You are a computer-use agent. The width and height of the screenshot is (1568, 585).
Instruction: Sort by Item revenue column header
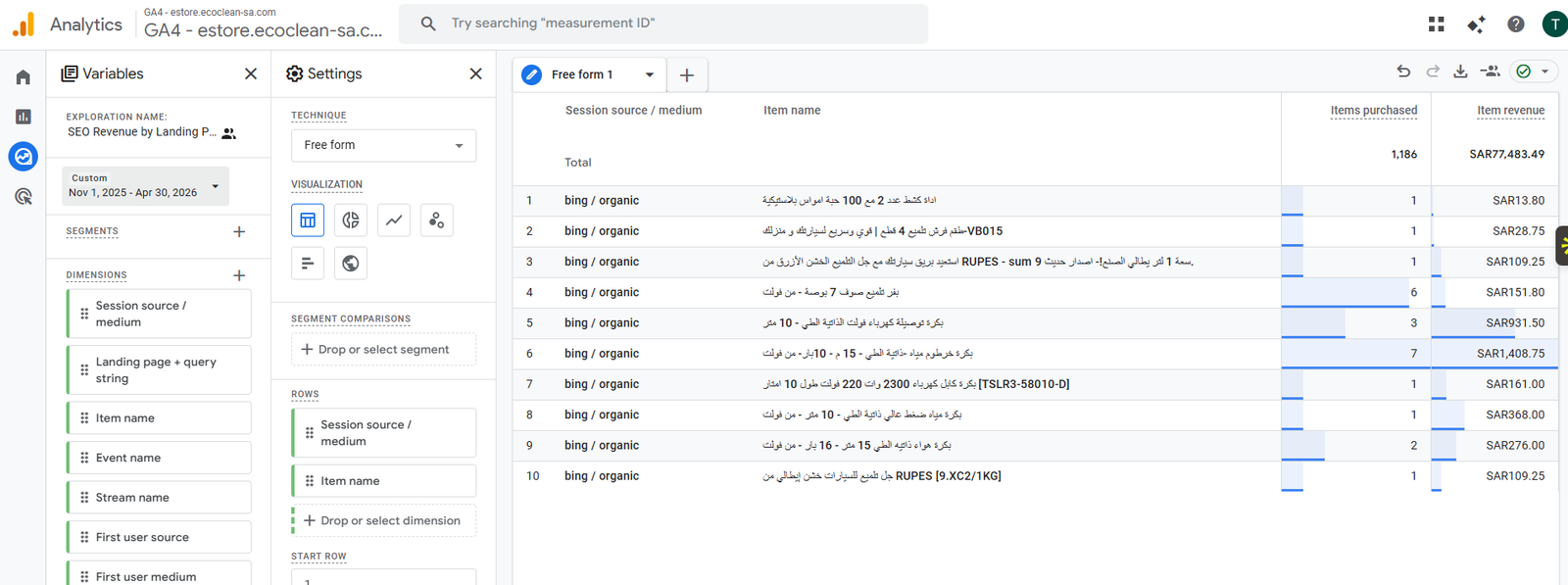point(1510,111)
